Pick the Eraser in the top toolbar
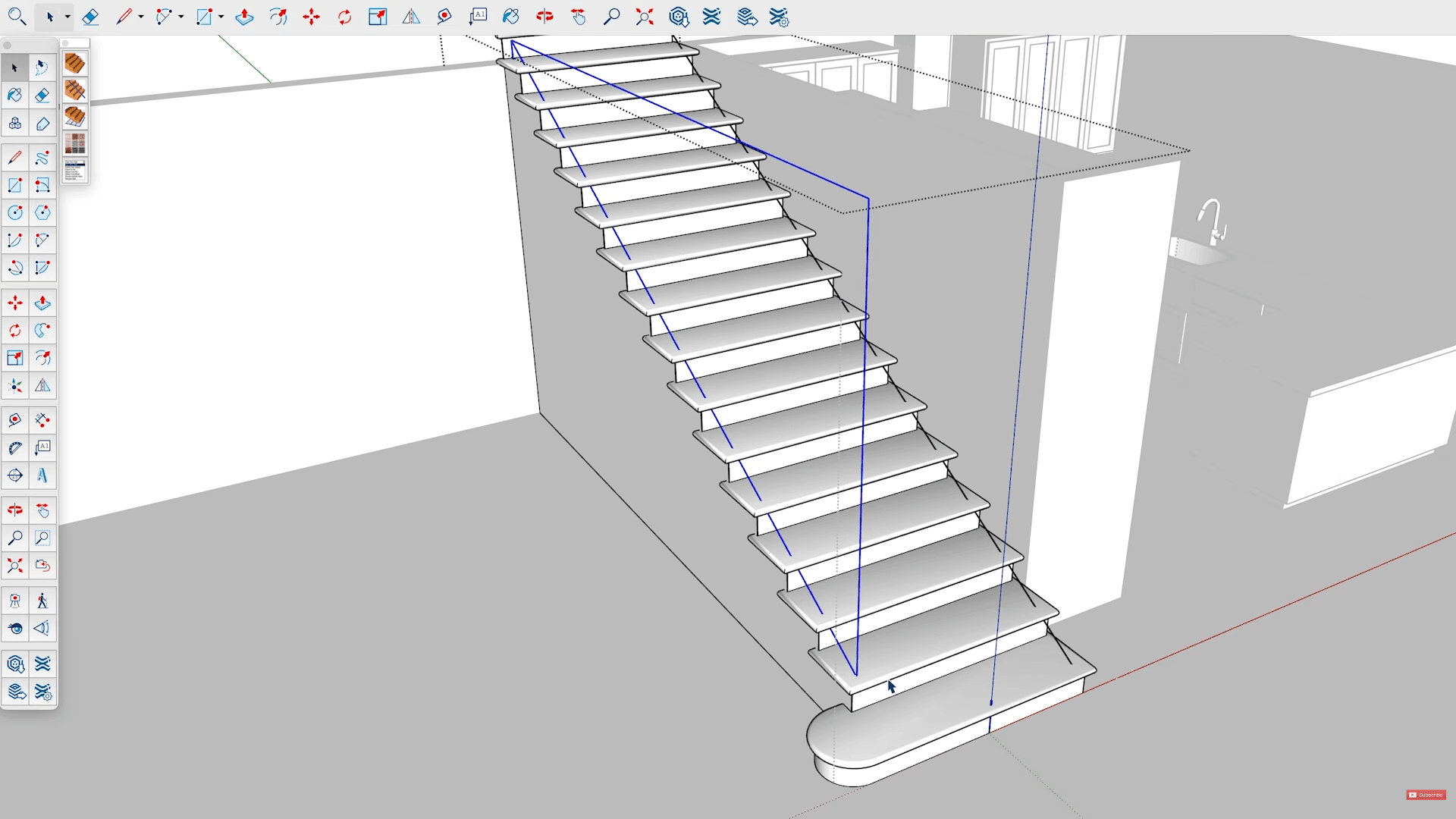Screen dimensions: 1456x819 point(90,17)
